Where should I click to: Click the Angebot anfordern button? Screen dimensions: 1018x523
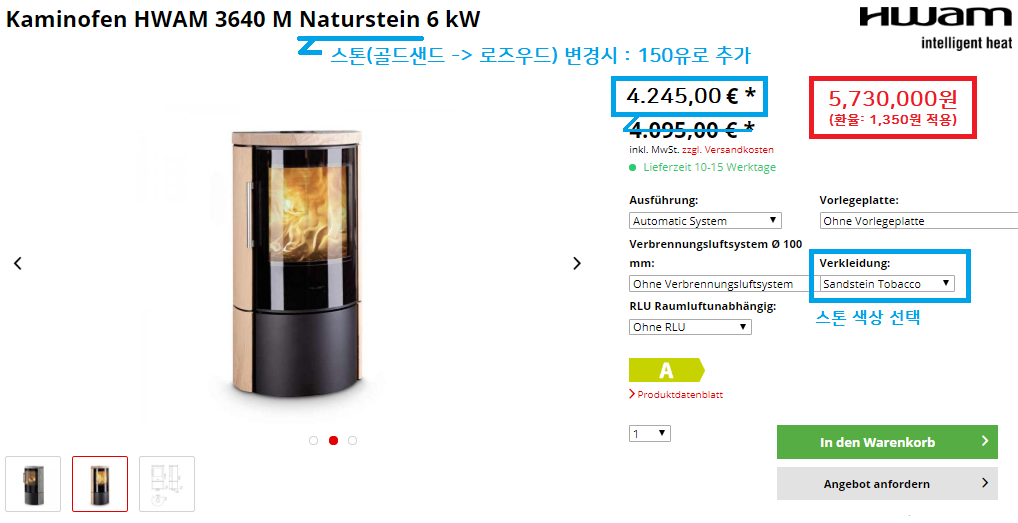pos(887,484)
